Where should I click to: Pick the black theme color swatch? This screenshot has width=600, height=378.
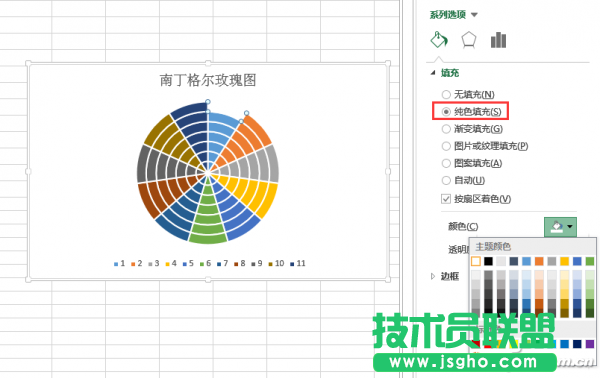point(488,261)
